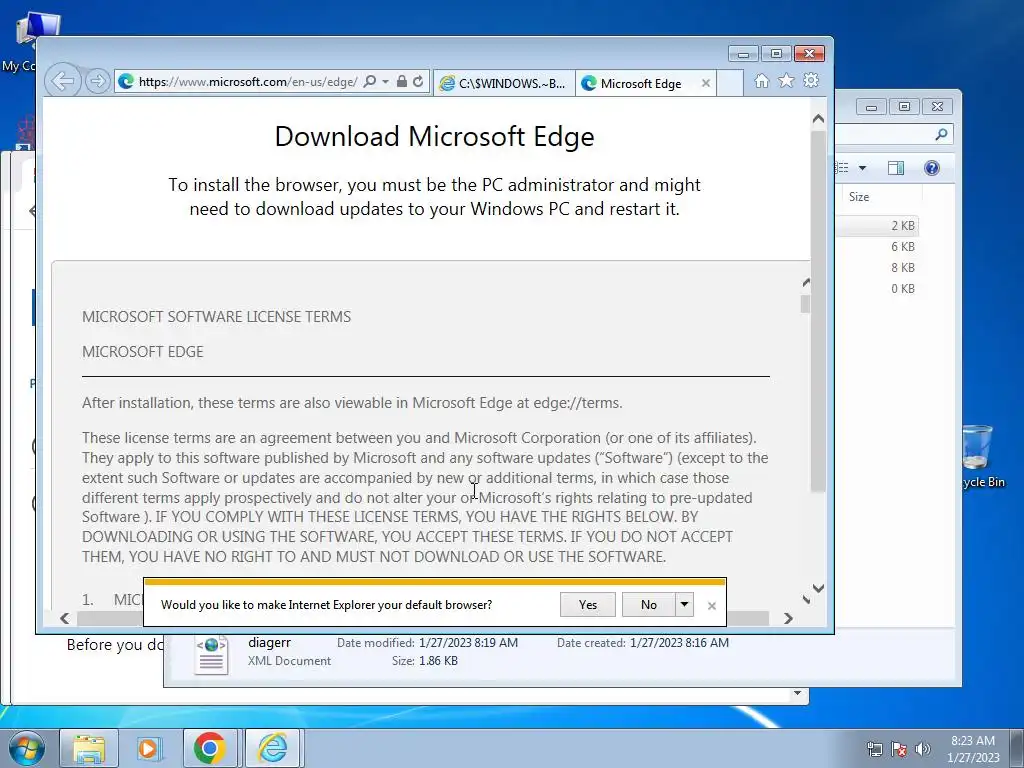This screenshot has width=1024, height=768.
Task: Click the diagerr file name in details pane
Action: pyautogui.click(x=269, y=643)
